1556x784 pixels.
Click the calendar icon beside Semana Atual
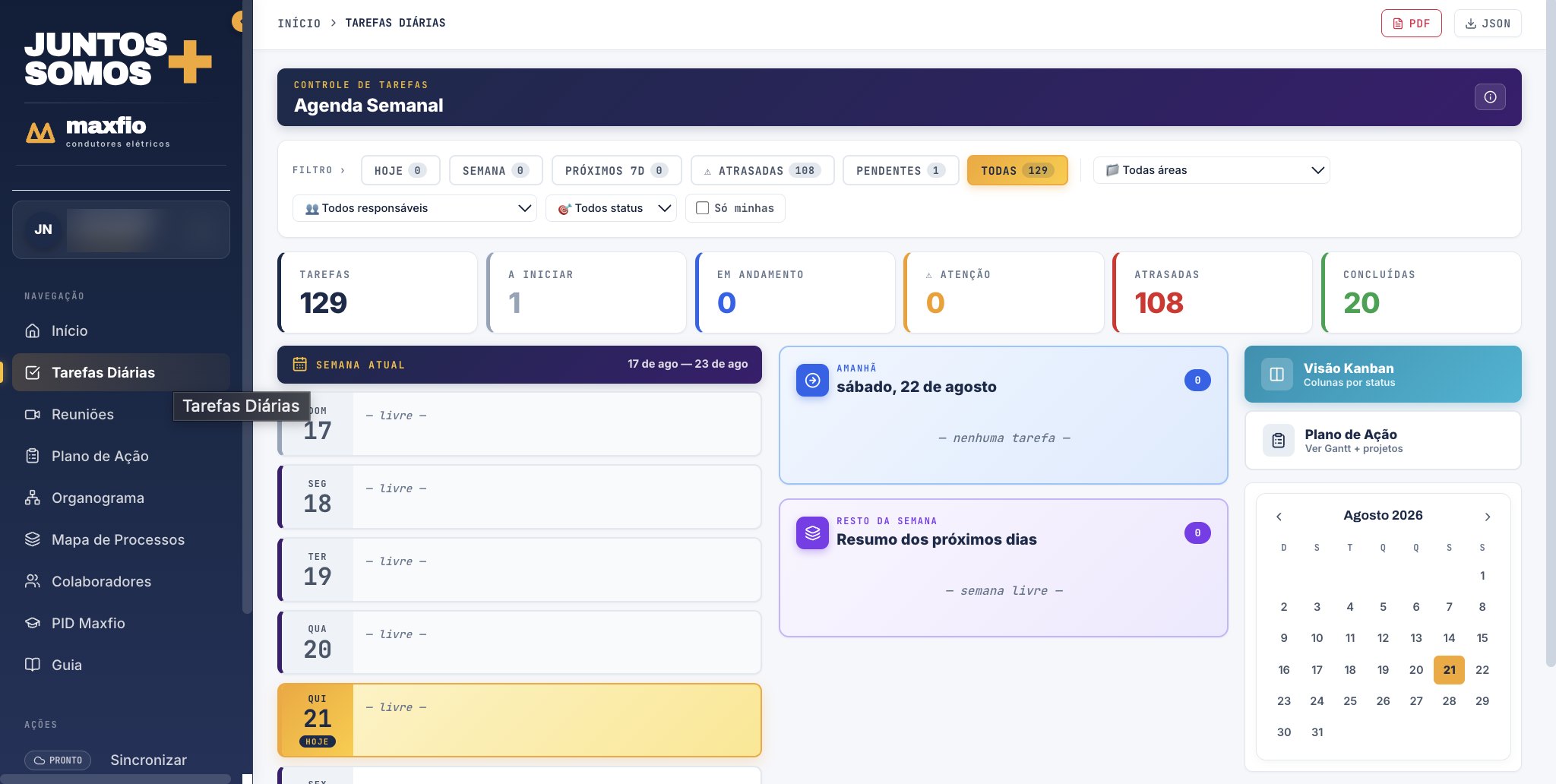[x=300, y=365]
